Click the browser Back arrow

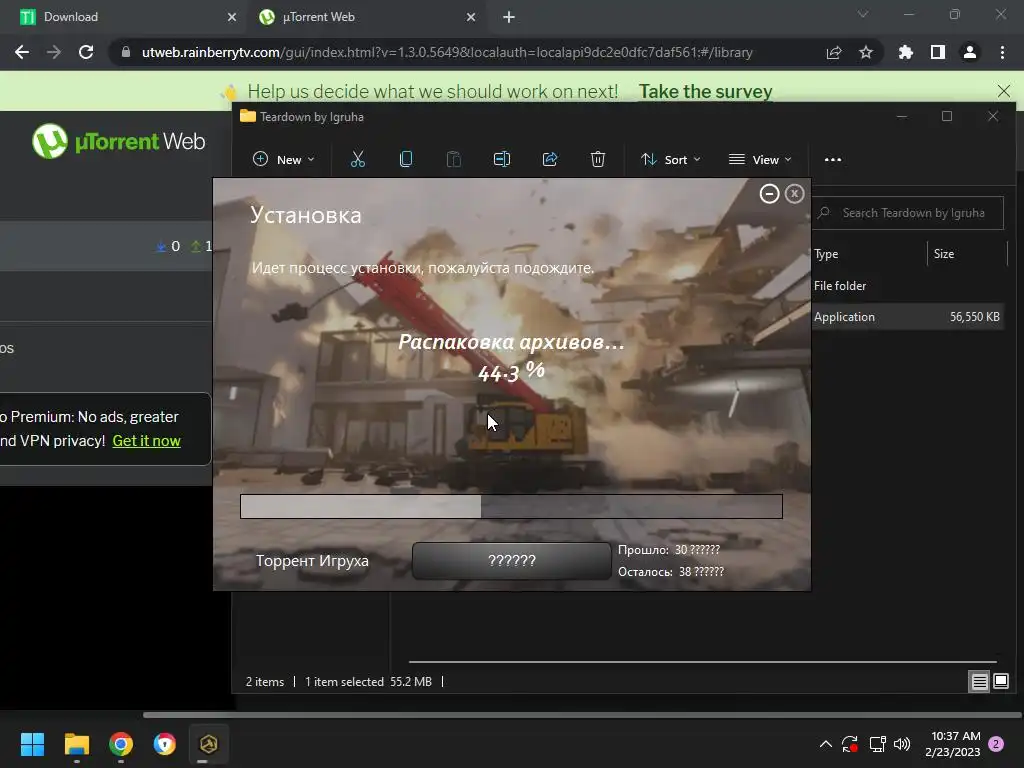(22, 52)
